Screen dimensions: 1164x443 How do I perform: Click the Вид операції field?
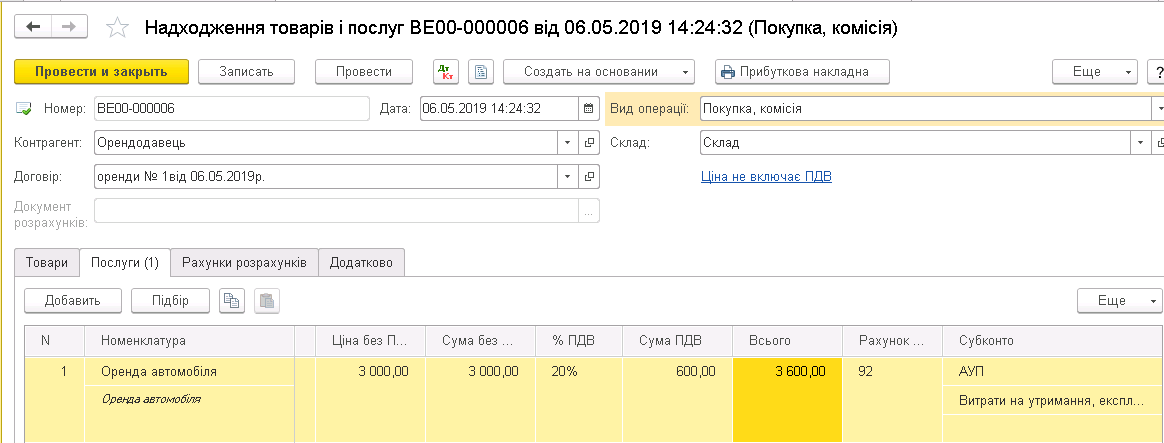click(x=925, y=108)
